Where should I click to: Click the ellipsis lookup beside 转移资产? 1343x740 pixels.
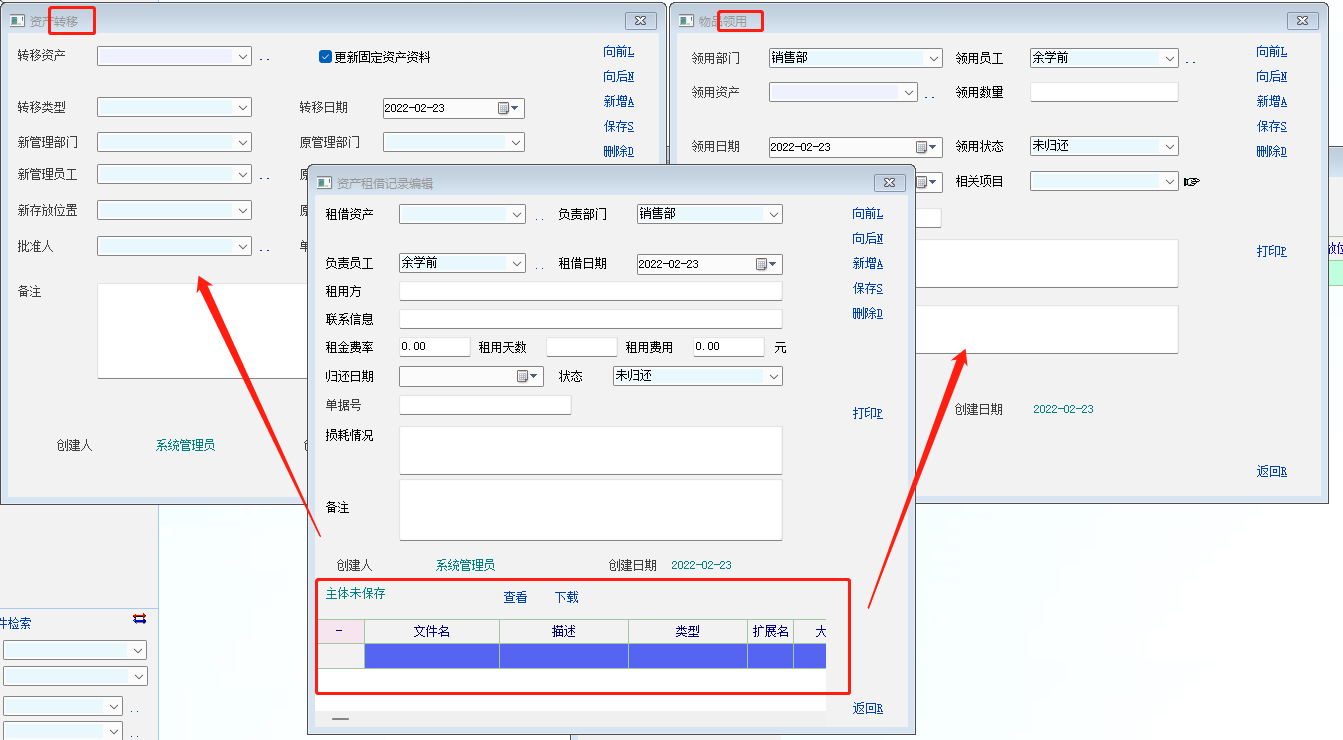265,58
